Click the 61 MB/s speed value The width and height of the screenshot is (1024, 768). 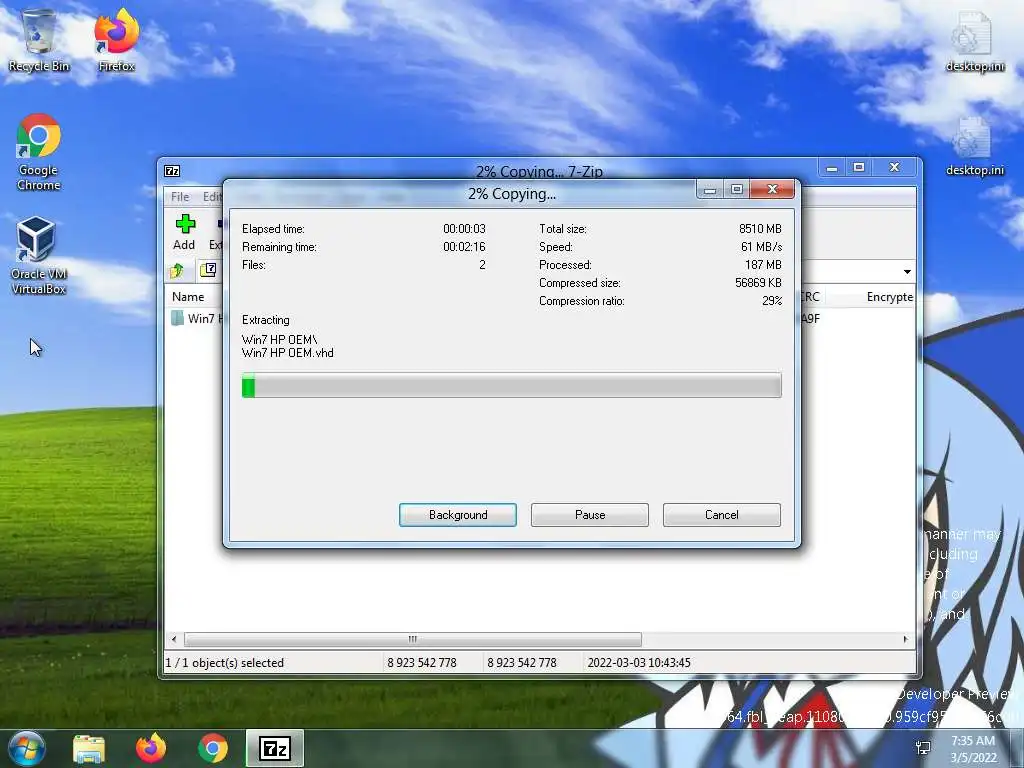coord(761,247)
